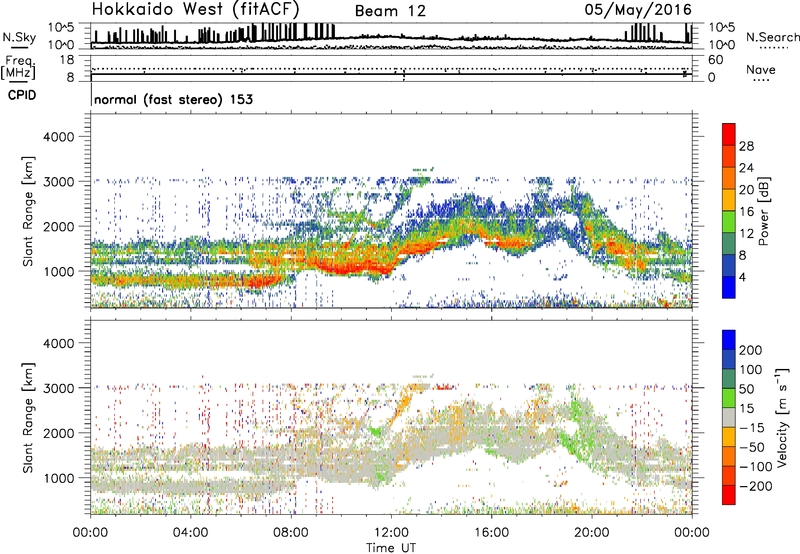Click the "-100" label on Velocity colorbar
Image resolution: width=800 pixels, height=554 pixels.
tap(756, 466)
